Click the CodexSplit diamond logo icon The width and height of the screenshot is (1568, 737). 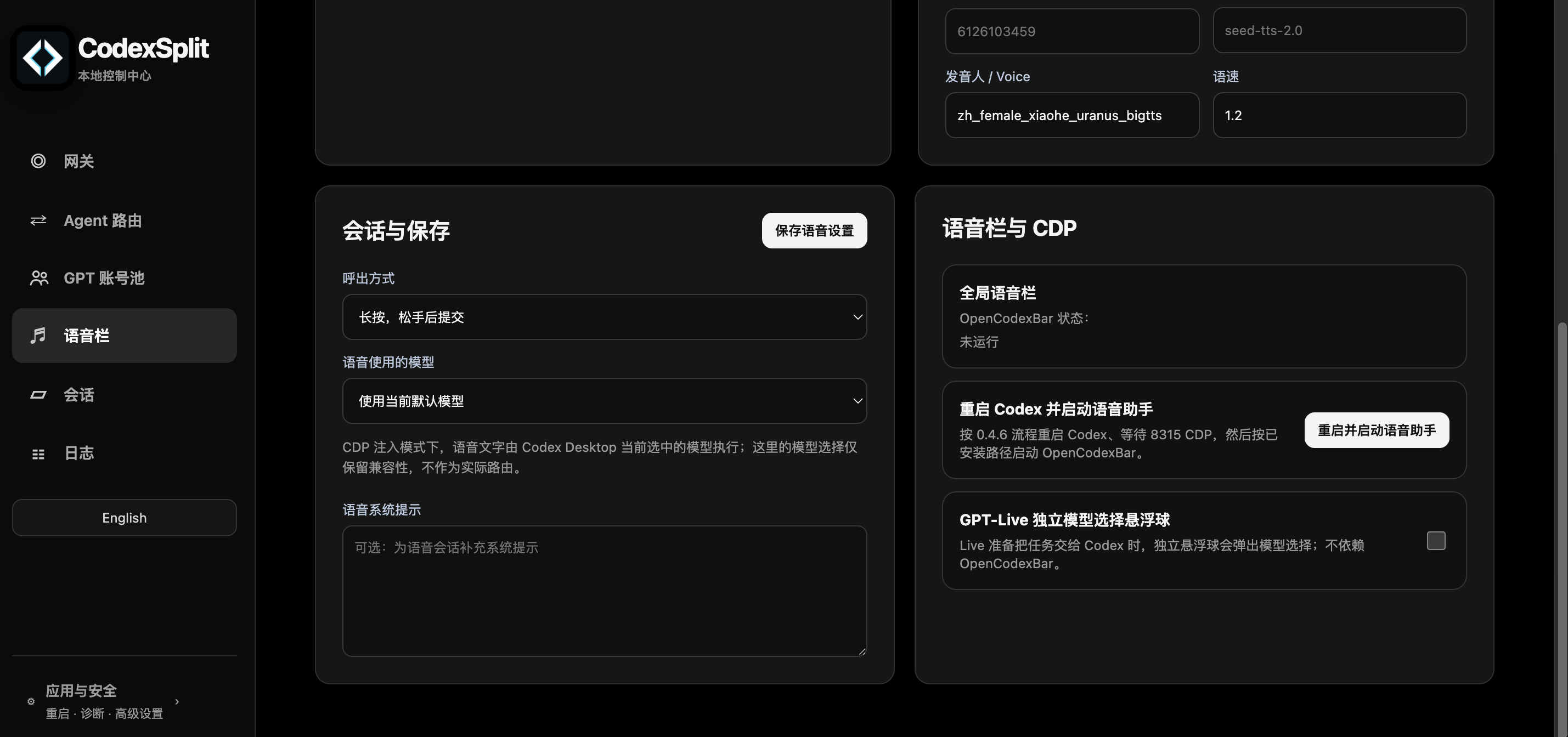click(x=42, y=58)
